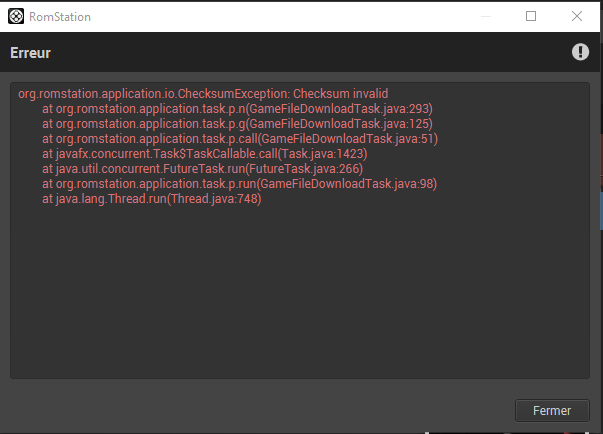Click the dark header bar between Erreur and alert icon
The width and height of the screenshot is (603, 434).
point(300,53)
